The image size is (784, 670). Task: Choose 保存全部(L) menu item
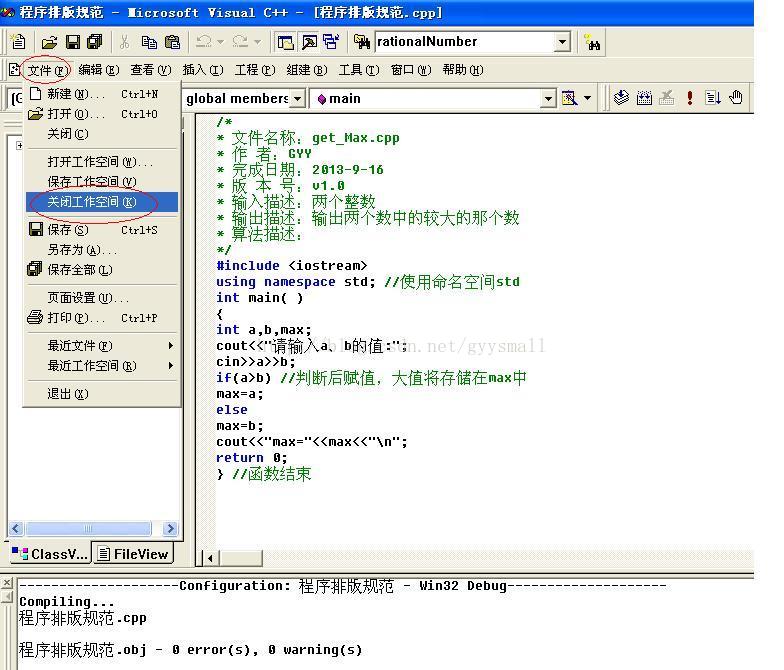pyautogui.click(x=102, y=270)
